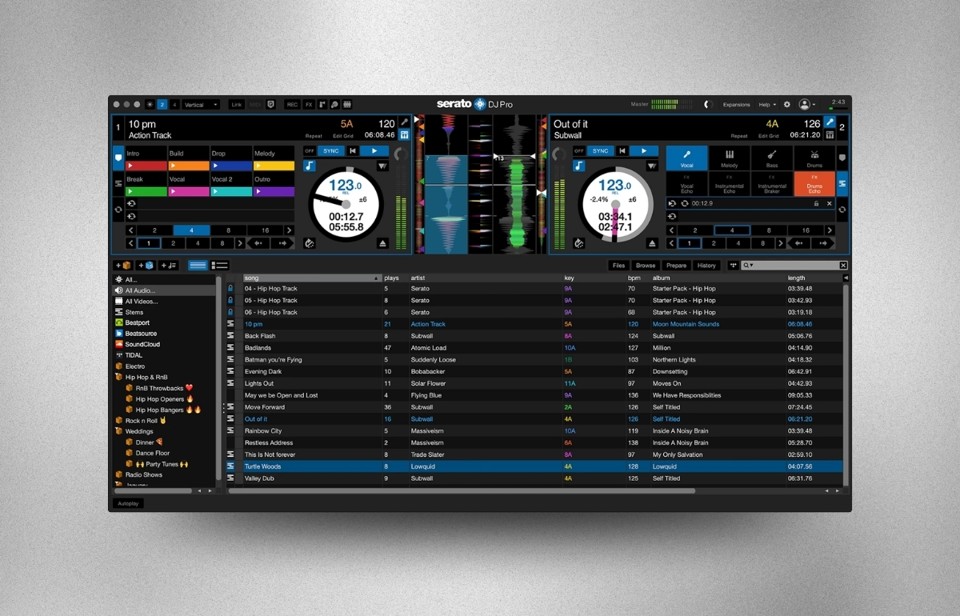Click Edit Grid on deck 1
Screen dimensions: 960x616
[x=343, y=136]
